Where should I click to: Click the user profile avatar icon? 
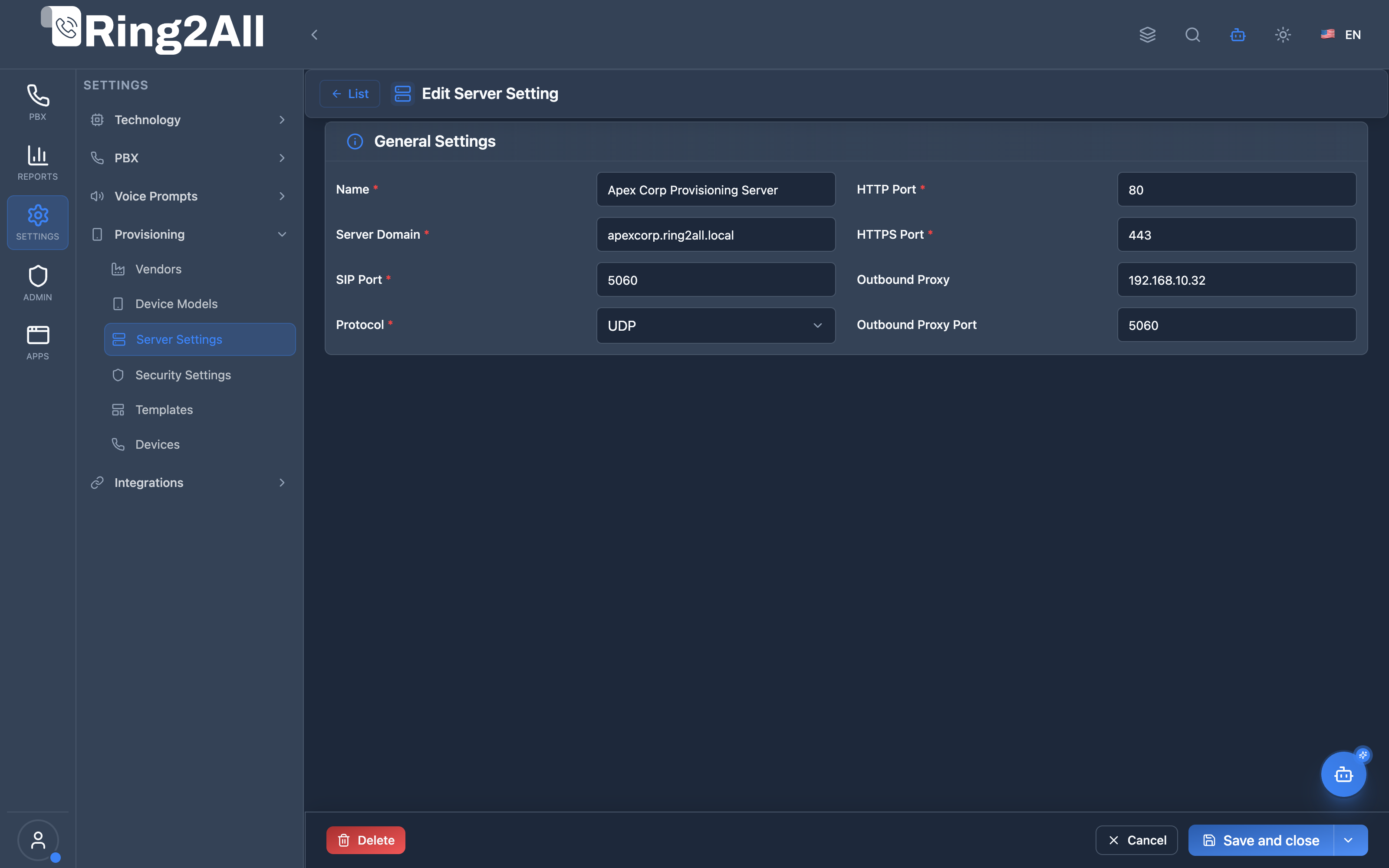coord(38,840)
